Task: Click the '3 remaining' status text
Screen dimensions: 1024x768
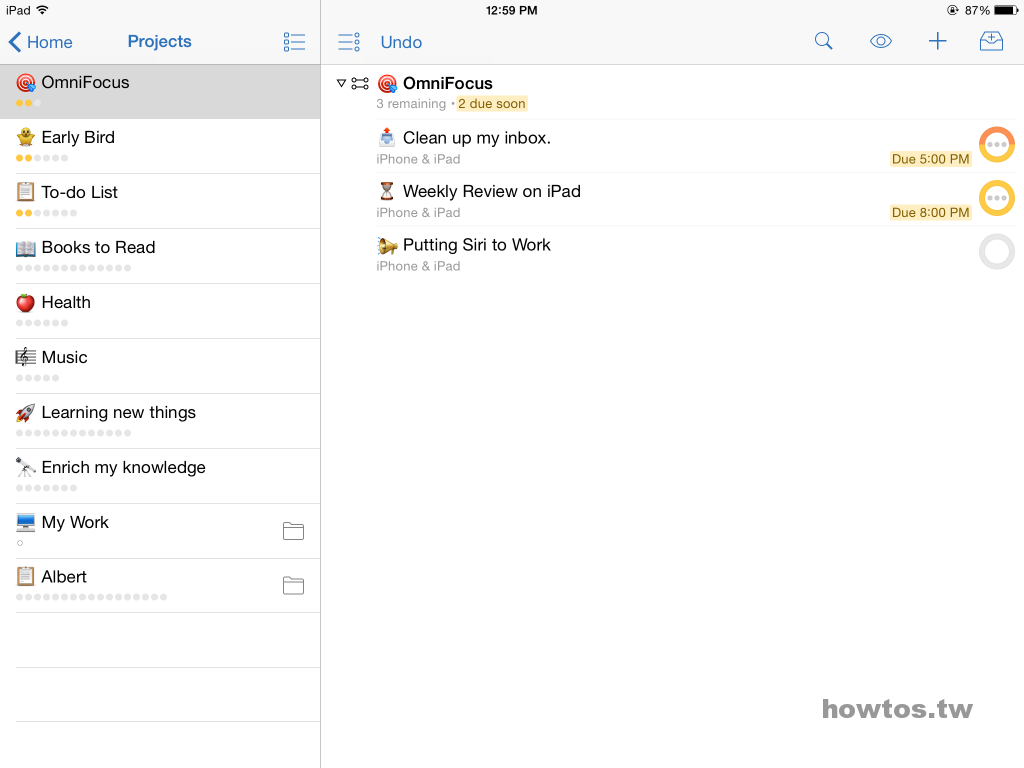Action: (411, 103)
